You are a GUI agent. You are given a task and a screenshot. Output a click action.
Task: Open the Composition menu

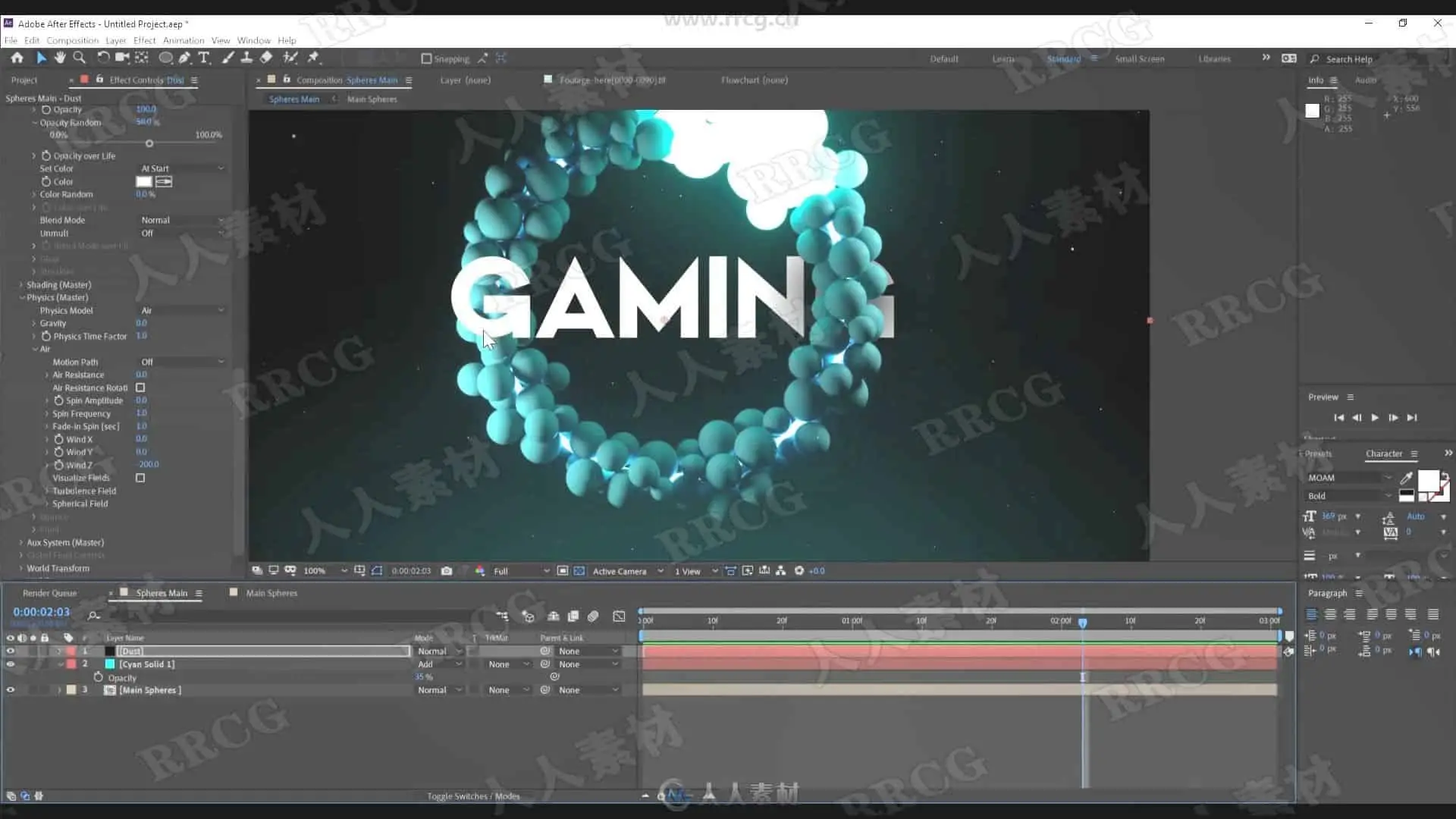point(72,40)
